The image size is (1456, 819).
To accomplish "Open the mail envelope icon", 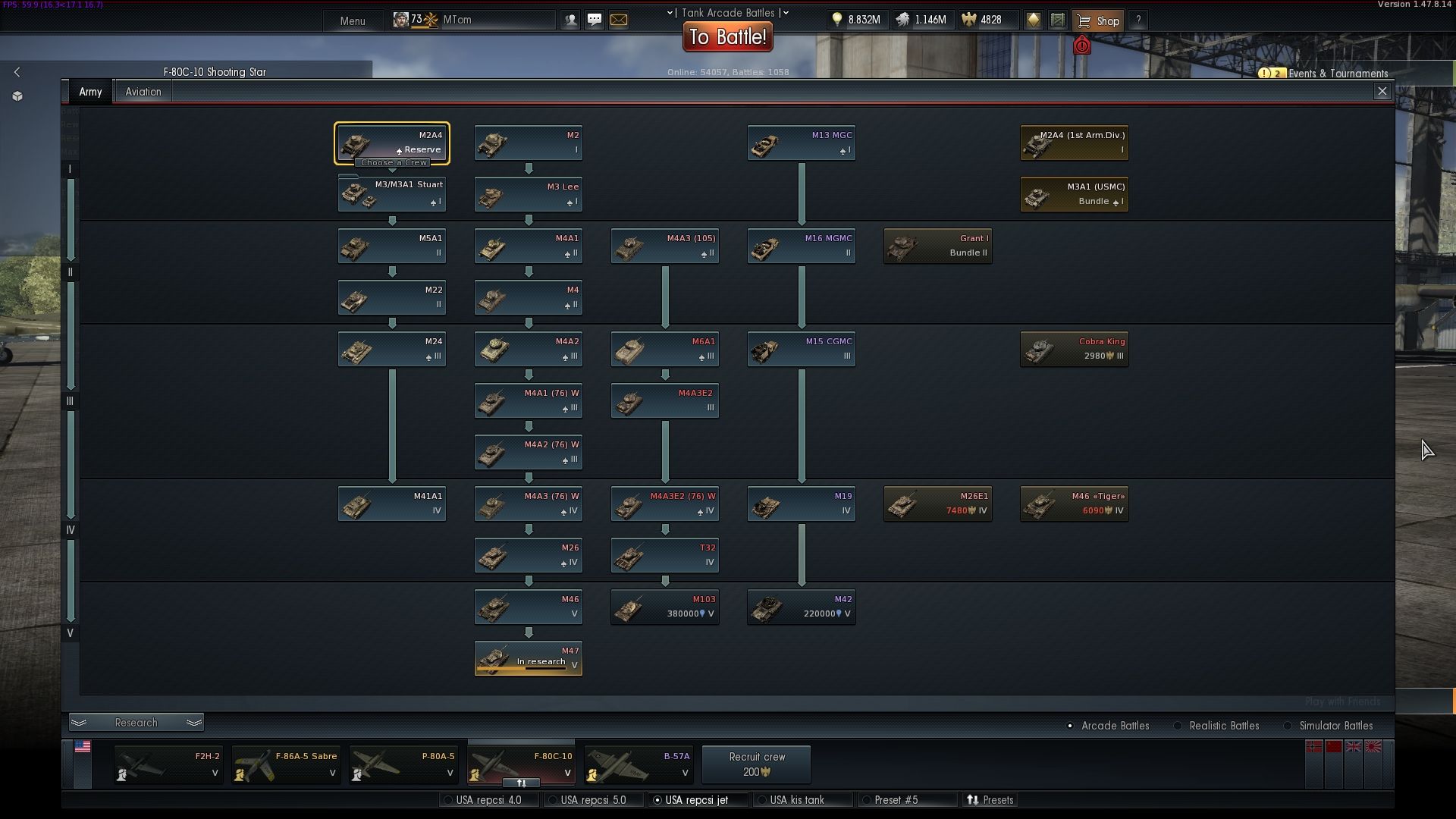I will (619, 20).
